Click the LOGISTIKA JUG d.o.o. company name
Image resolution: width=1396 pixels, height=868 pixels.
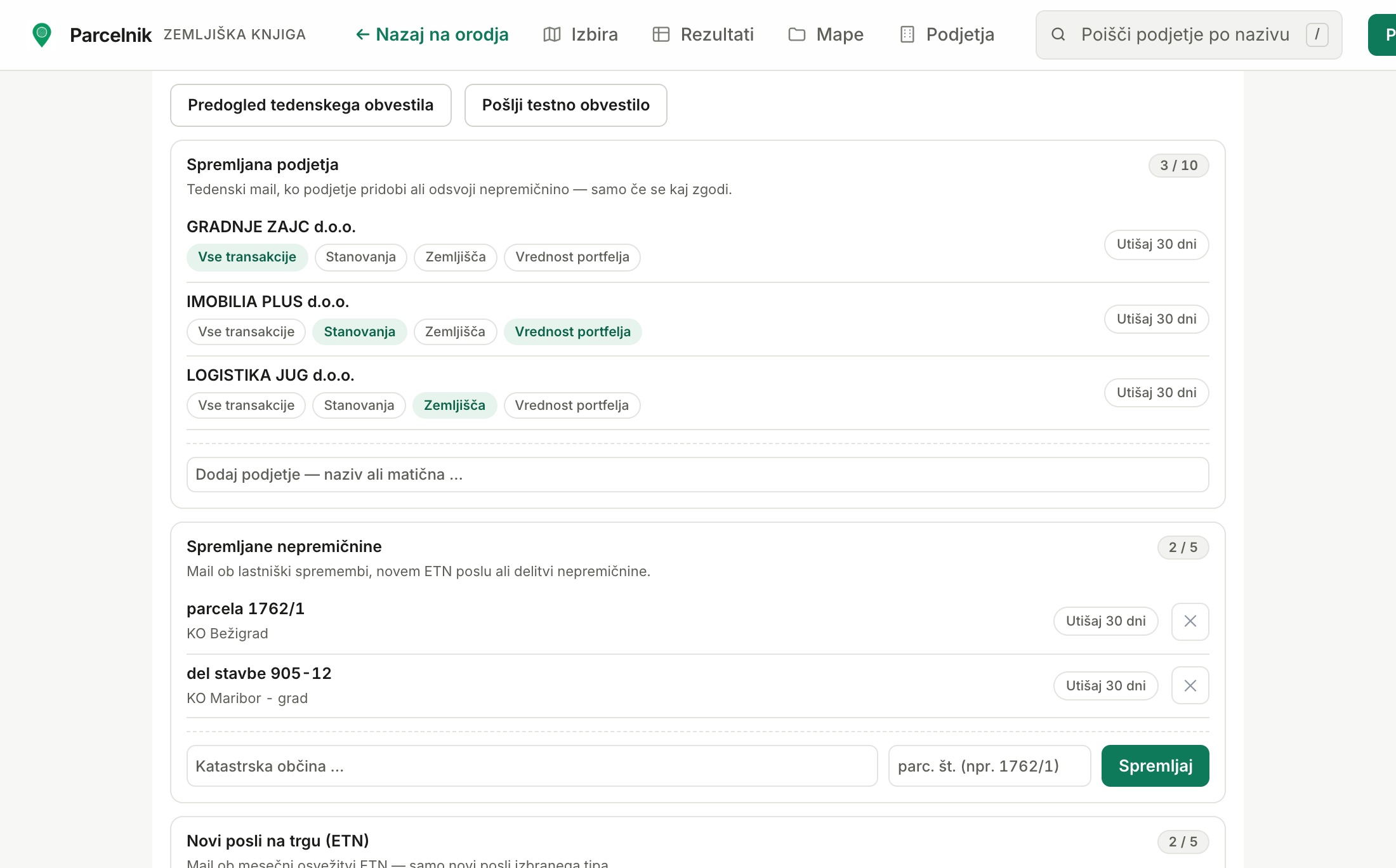point(270,375)
